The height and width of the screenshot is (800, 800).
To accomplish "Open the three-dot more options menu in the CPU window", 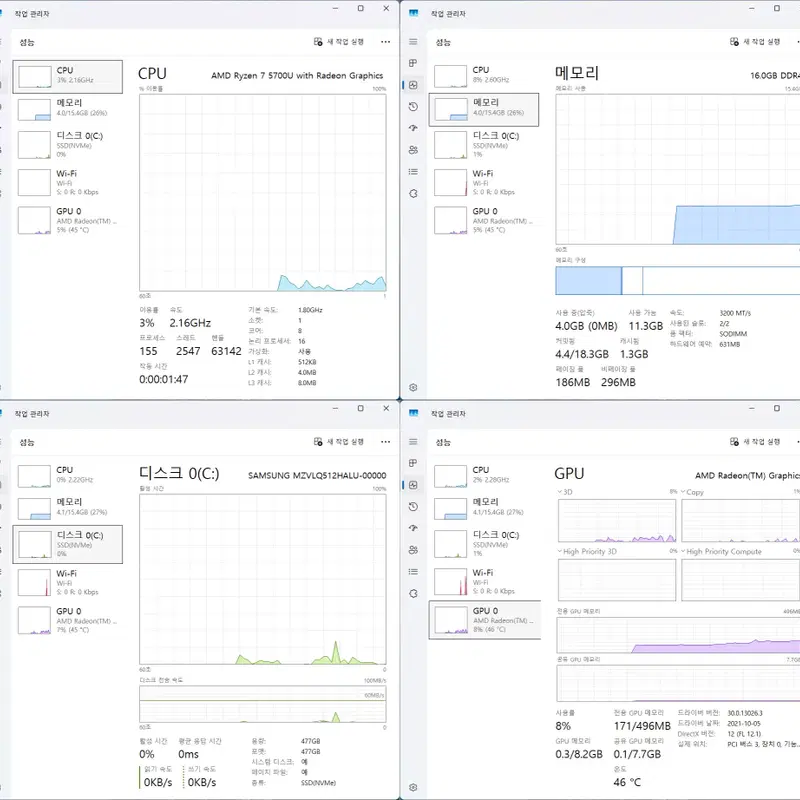I will pyautogui.click(x=385, y=42).
